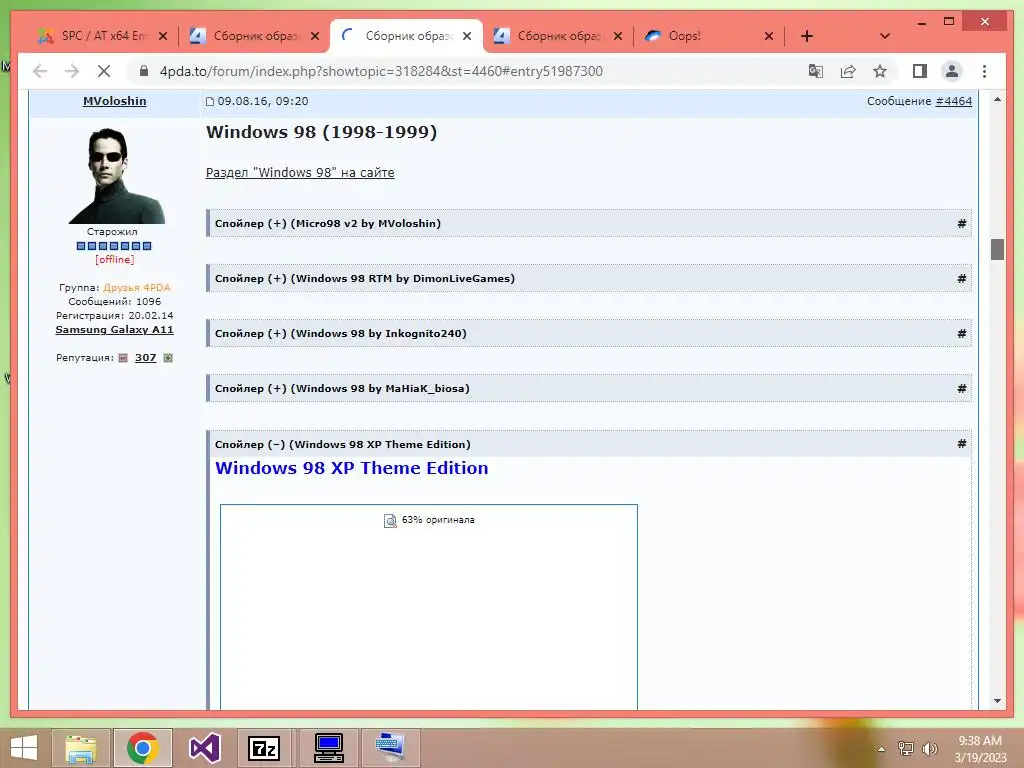This screenshot has width=1024, height=768.
Task: Toggle the browser side panel
Action: pyautogui.click(x=920, y=71)
